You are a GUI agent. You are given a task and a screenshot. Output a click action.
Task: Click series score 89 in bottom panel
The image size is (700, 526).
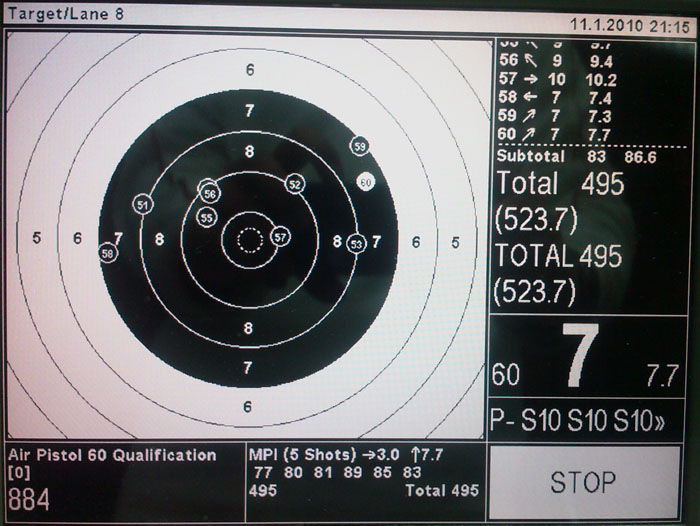click(x=353, y=472)
